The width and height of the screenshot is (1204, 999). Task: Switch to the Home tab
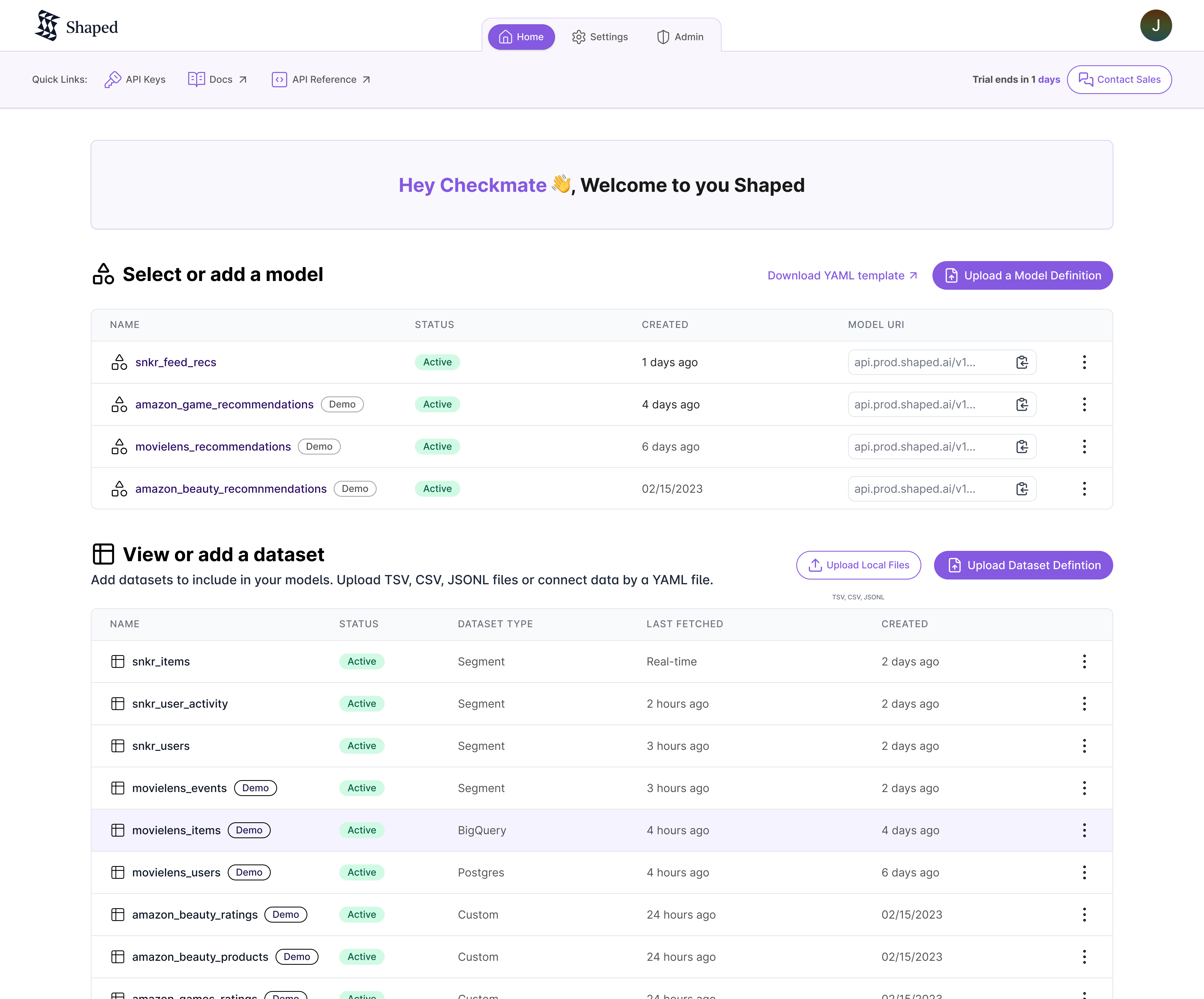click(x=521, y=37)
